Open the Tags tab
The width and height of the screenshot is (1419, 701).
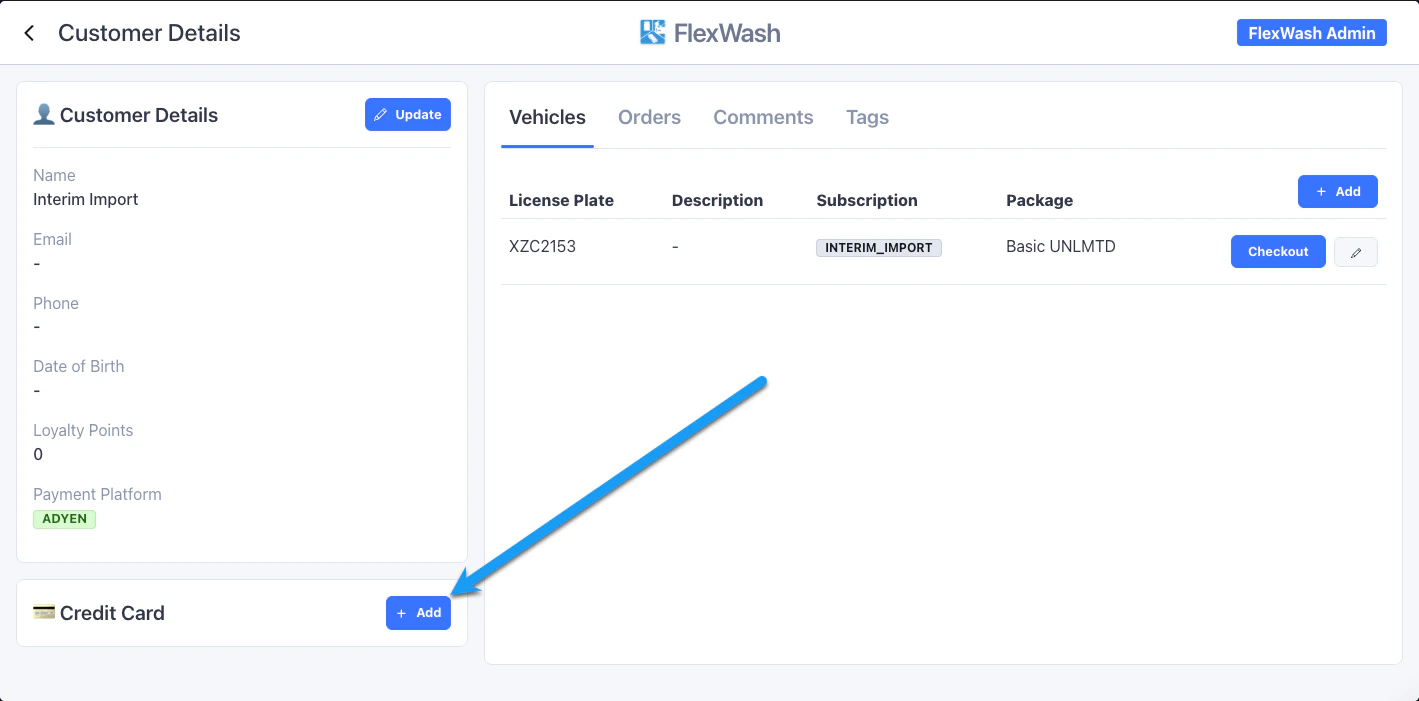[867, 117]
